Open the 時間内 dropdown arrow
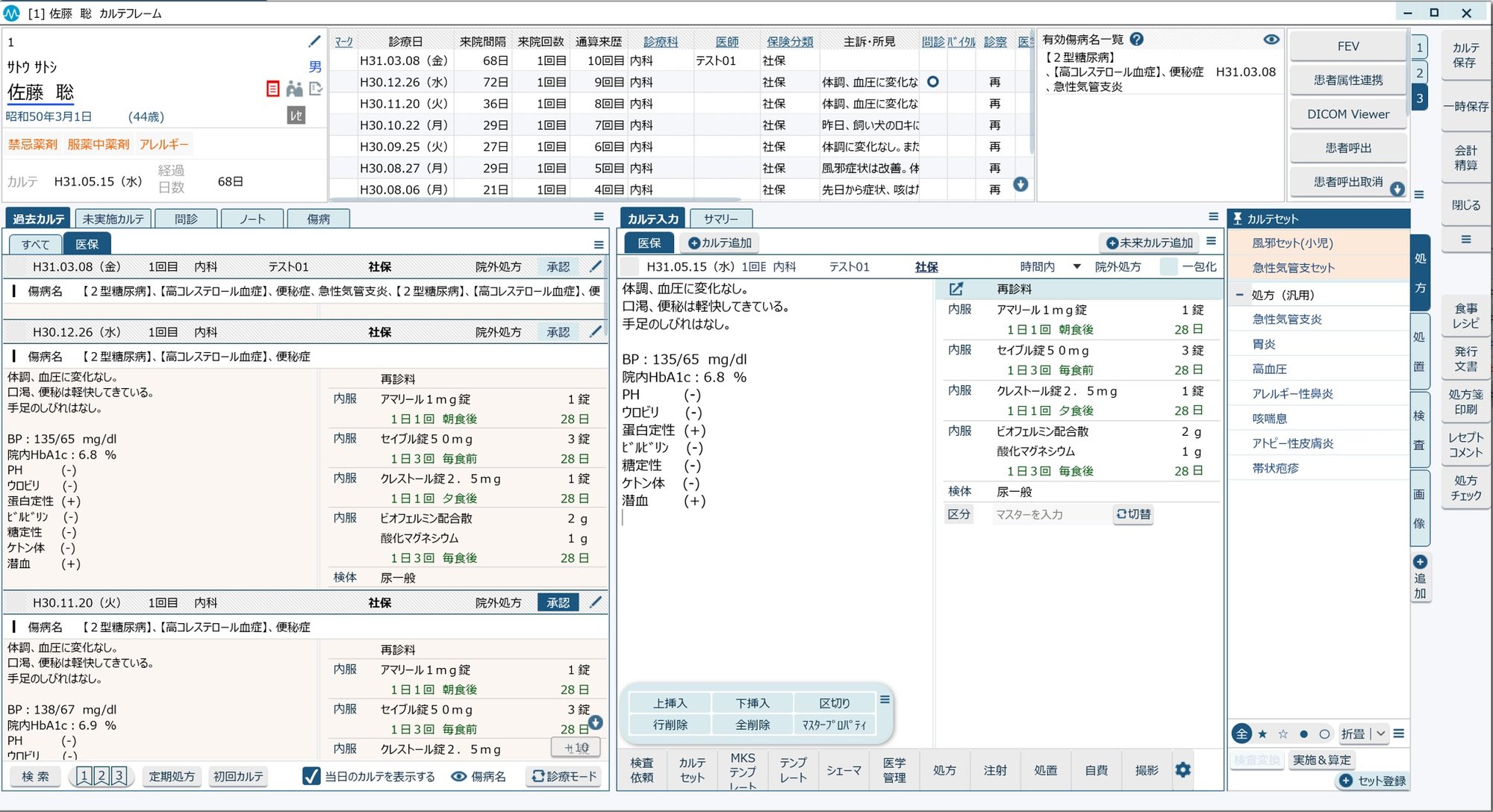Viewport: 1493px width, 812px height. (1076, 266)
